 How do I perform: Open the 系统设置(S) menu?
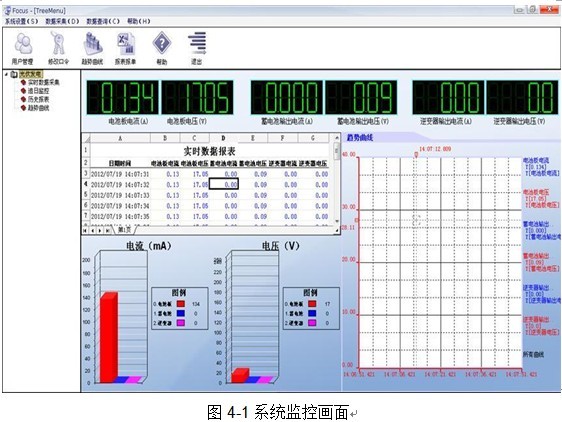pos(21,21)
